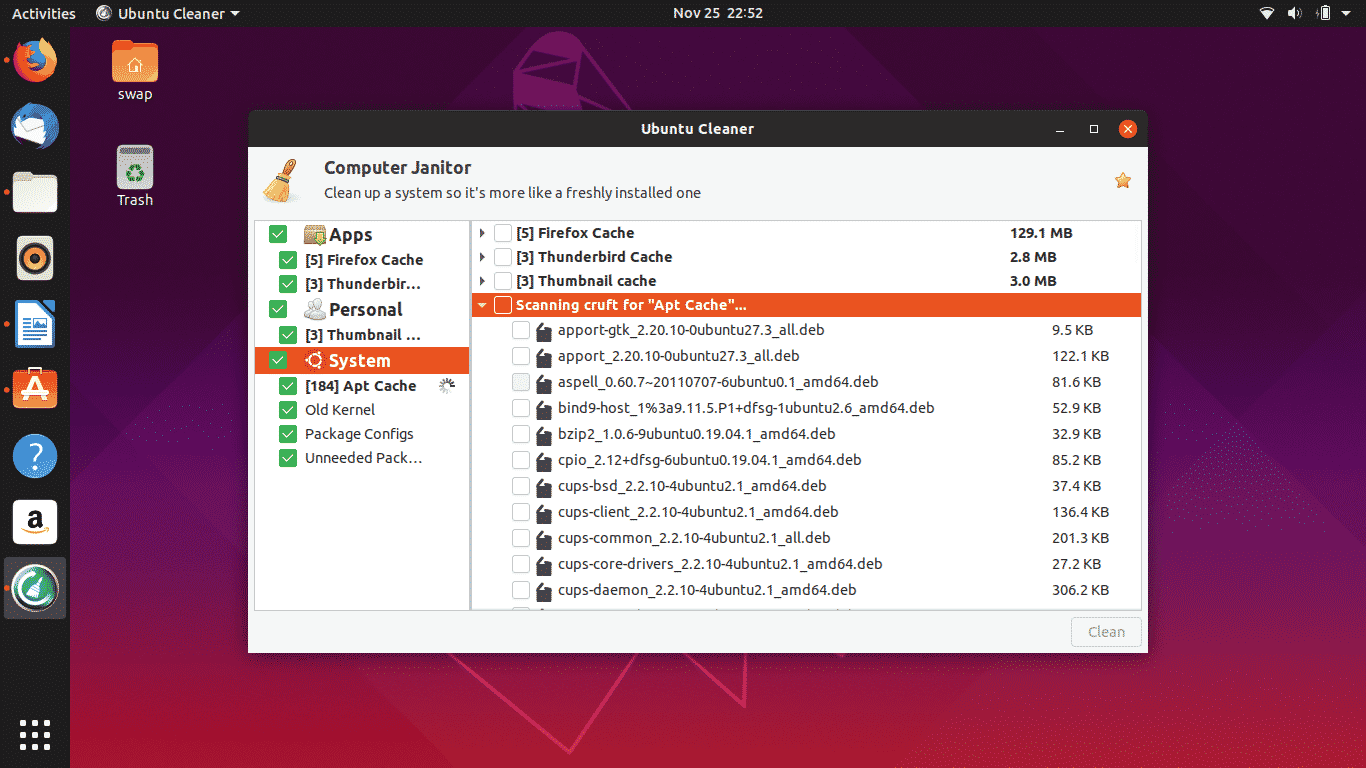Check the bzip2 package for cleaning
This screenshot has width=1366, height=768.
pyautogui.click(x=521, y=434)
